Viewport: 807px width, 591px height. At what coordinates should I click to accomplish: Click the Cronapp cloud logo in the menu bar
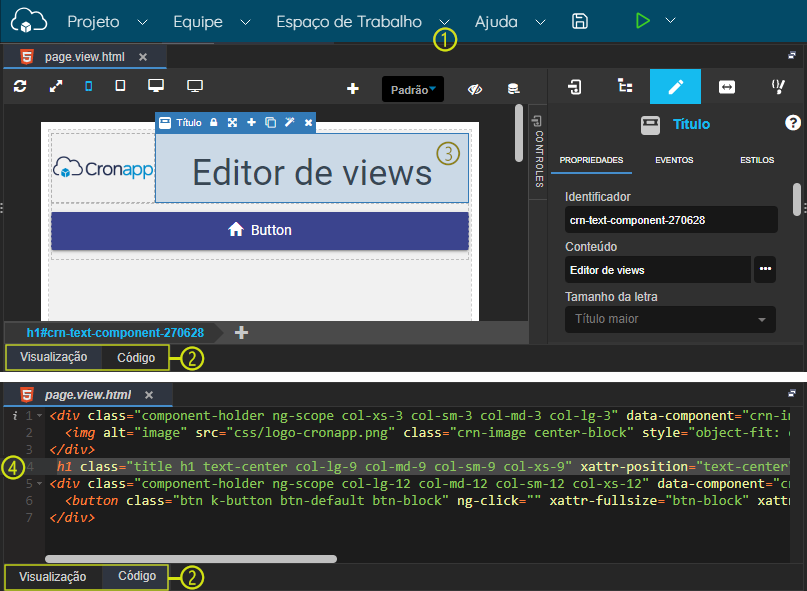[29, 21]
